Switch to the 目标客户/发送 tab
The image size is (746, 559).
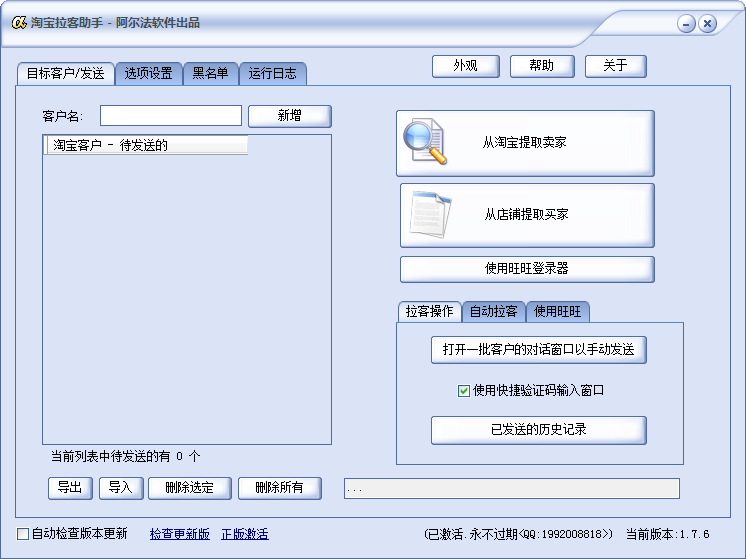click(66, 74)
